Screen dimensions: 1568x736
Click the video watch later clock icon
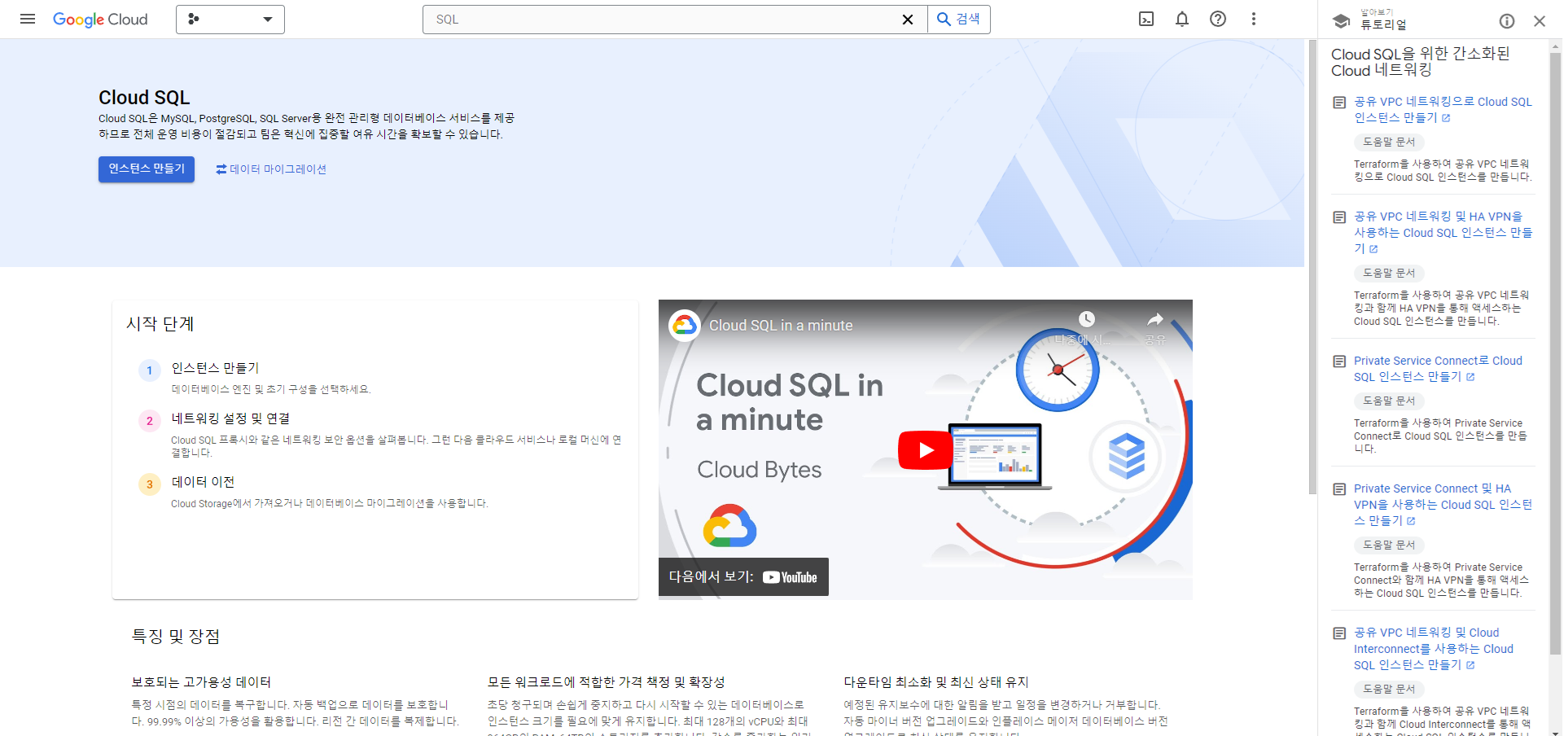[x=1087, y=319]
